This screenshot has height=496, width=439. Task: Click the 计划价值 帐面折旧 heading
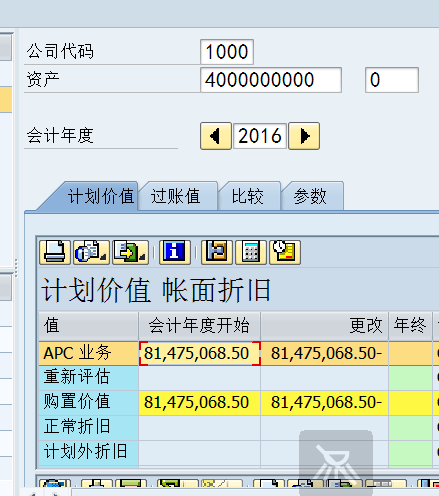156,291
